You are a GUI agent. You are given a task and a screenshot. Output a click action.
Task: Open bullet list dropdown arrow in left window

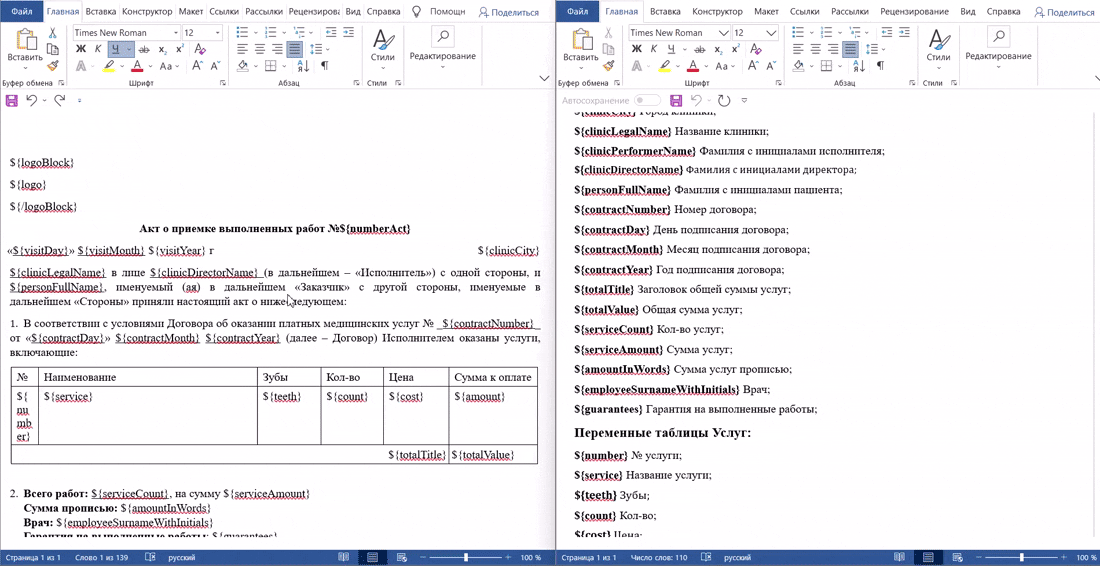[255, 32]
